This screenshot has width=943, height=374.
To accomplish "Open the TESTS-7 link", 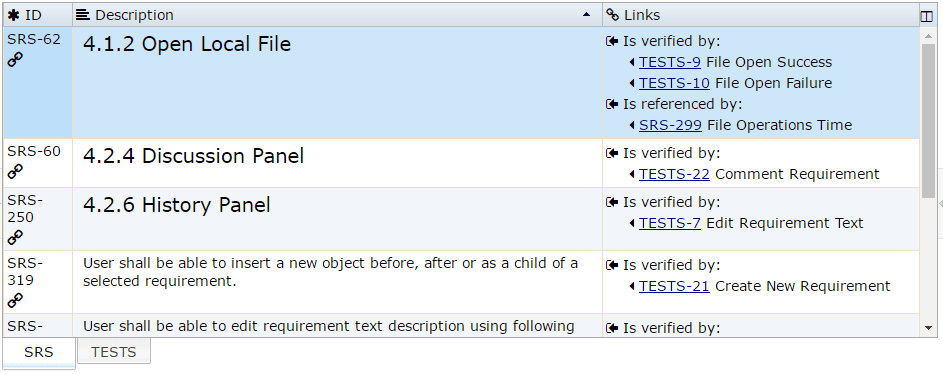I will (669, 223).
